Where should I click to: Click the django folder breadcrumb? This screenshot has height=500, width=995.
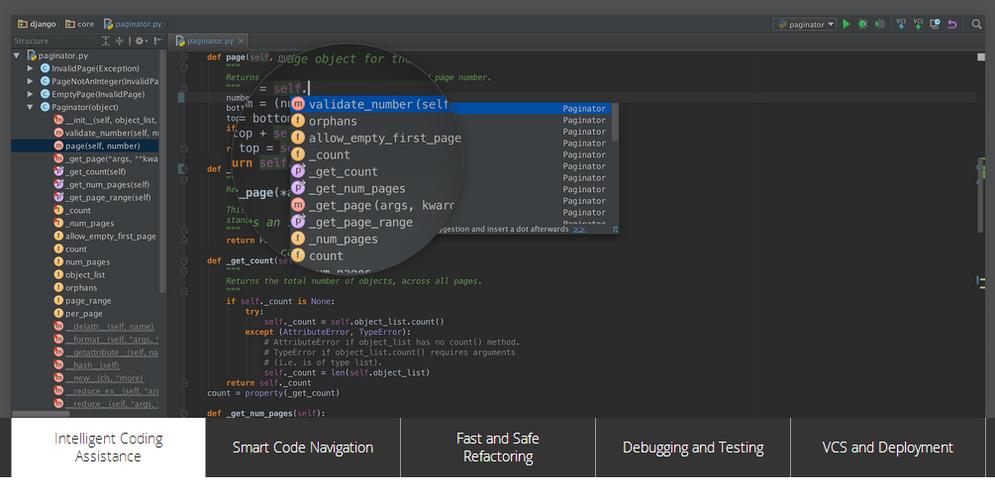click(x=37, y=24)
